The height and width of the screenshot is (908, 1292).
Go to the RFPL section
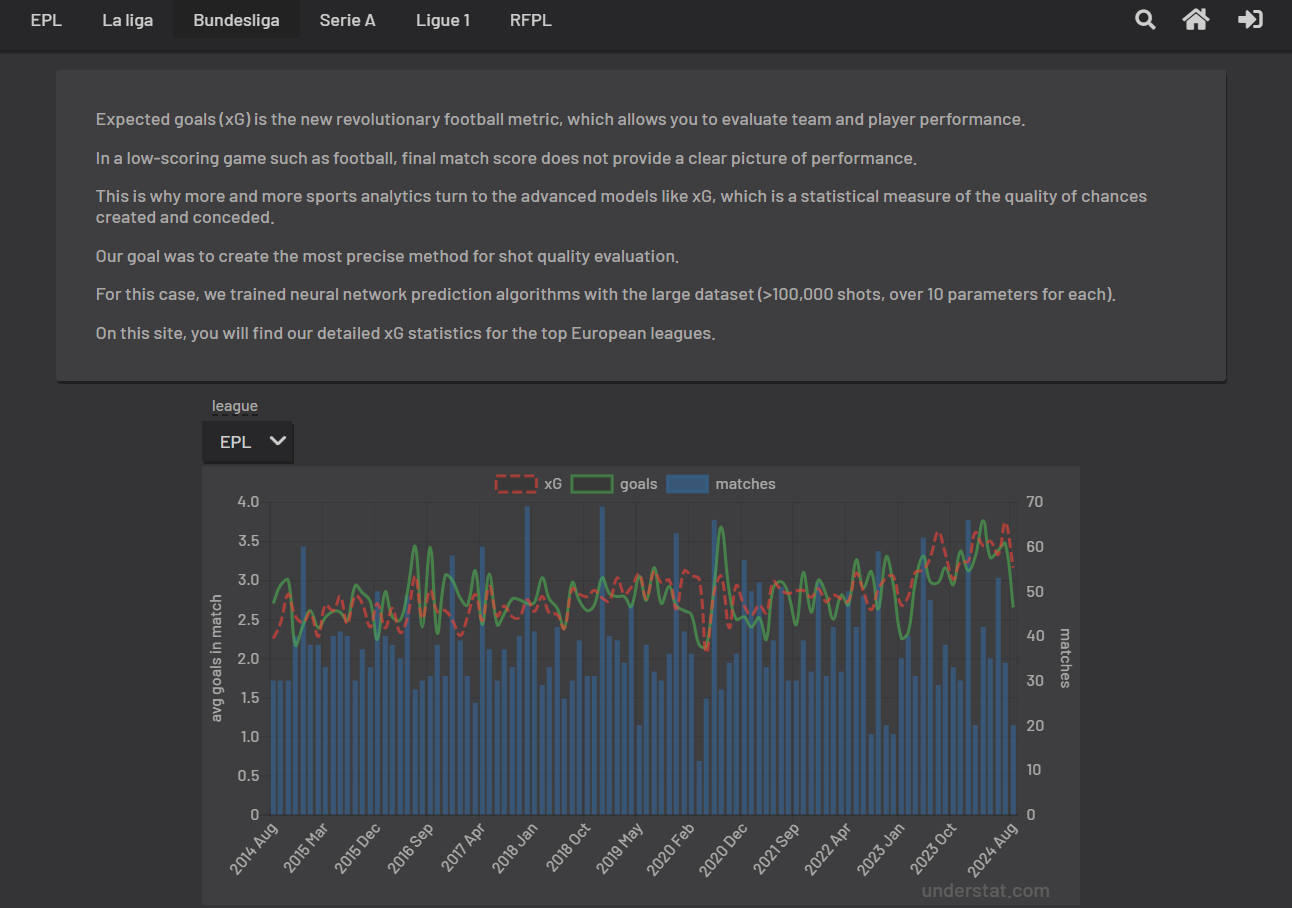tap(530, 20)
